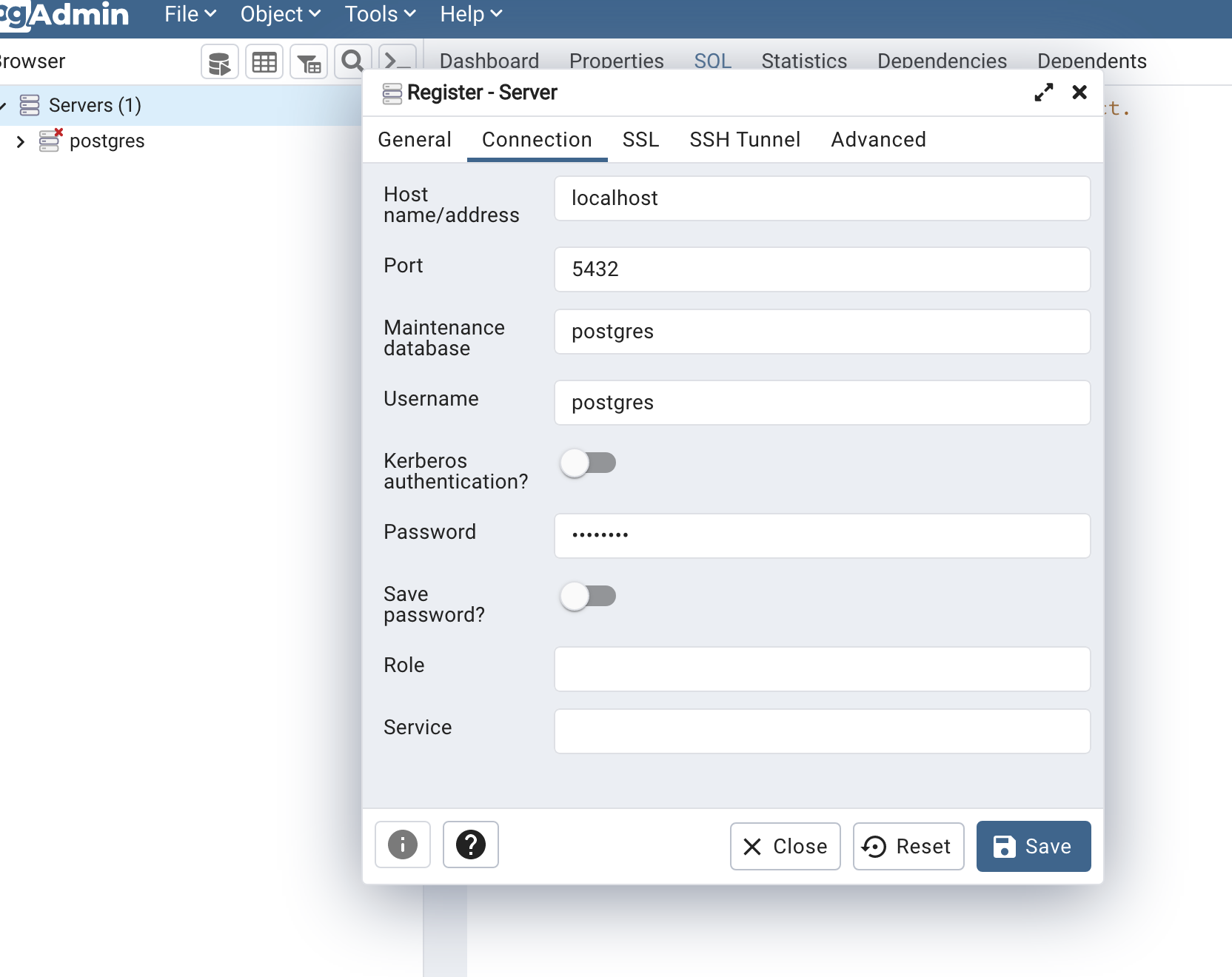Open the PSQL terminal tool icon
This screenshot has height=977, width=1232.
[x=396, y=61]
